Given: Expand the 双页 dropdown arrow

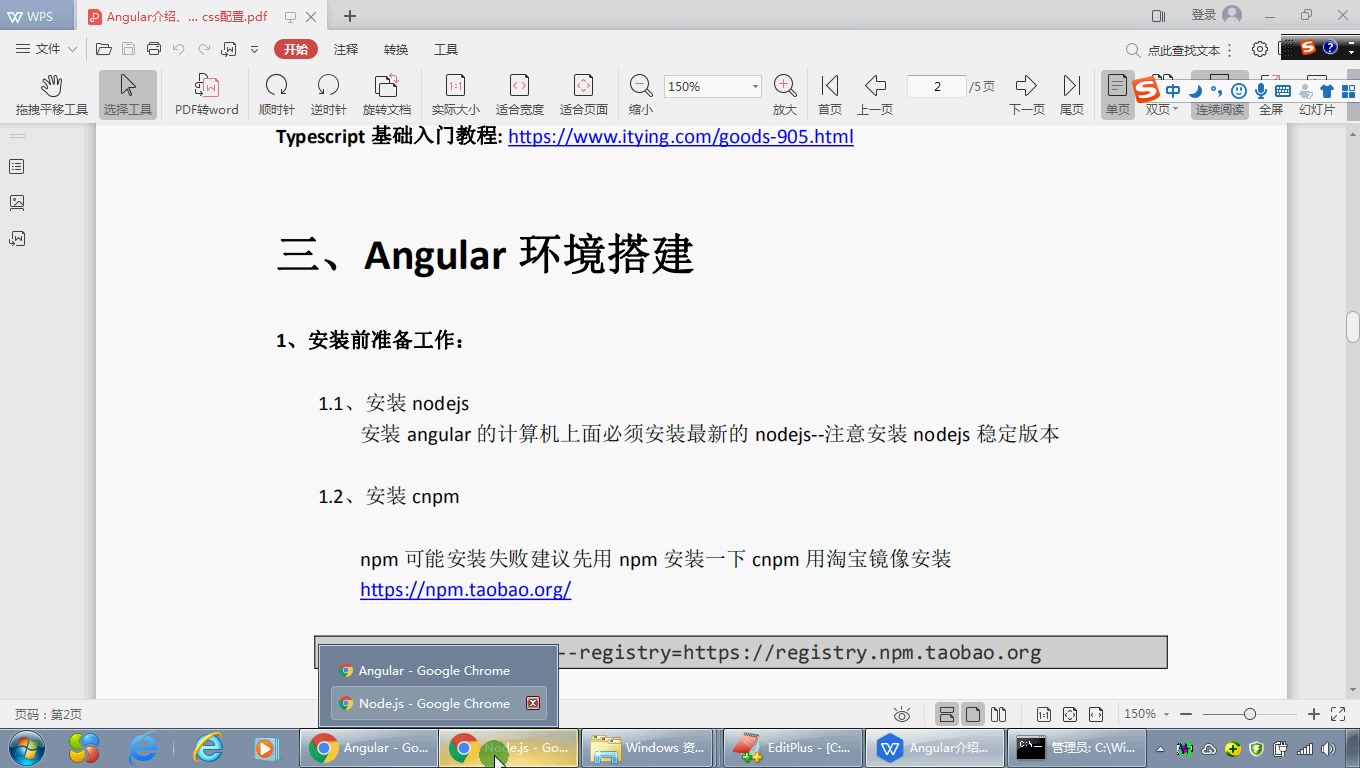Looking at the screenshot, I should point(1175,109).
